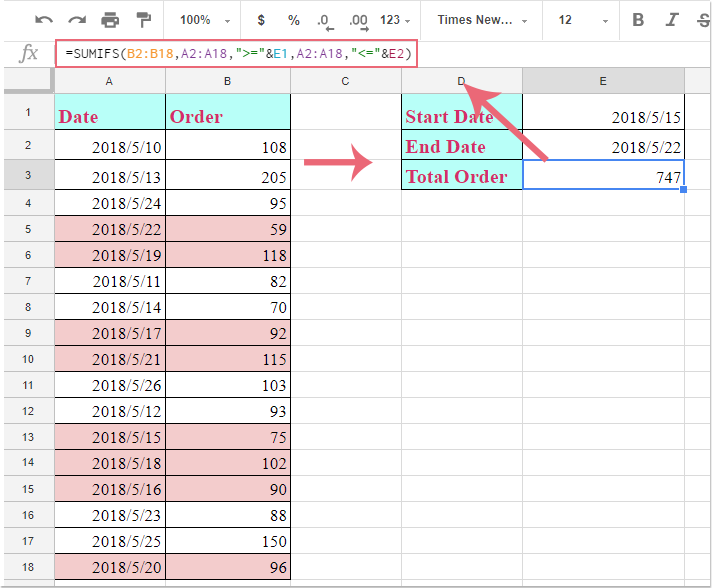Decrease decimal places icon
The height and width of the screenshot is (588, 712).
(324, 20)
